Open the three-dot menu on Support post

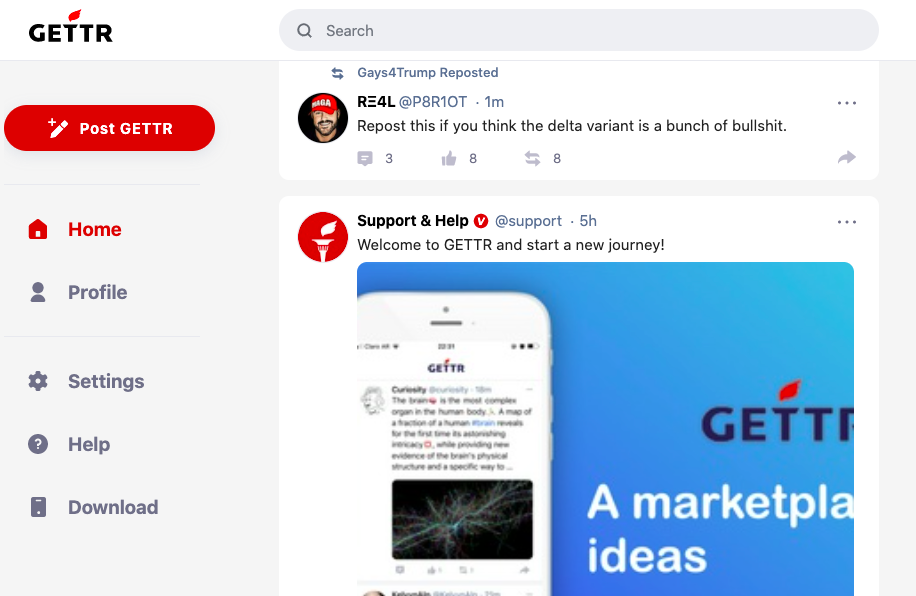click(x=846, y=222)
